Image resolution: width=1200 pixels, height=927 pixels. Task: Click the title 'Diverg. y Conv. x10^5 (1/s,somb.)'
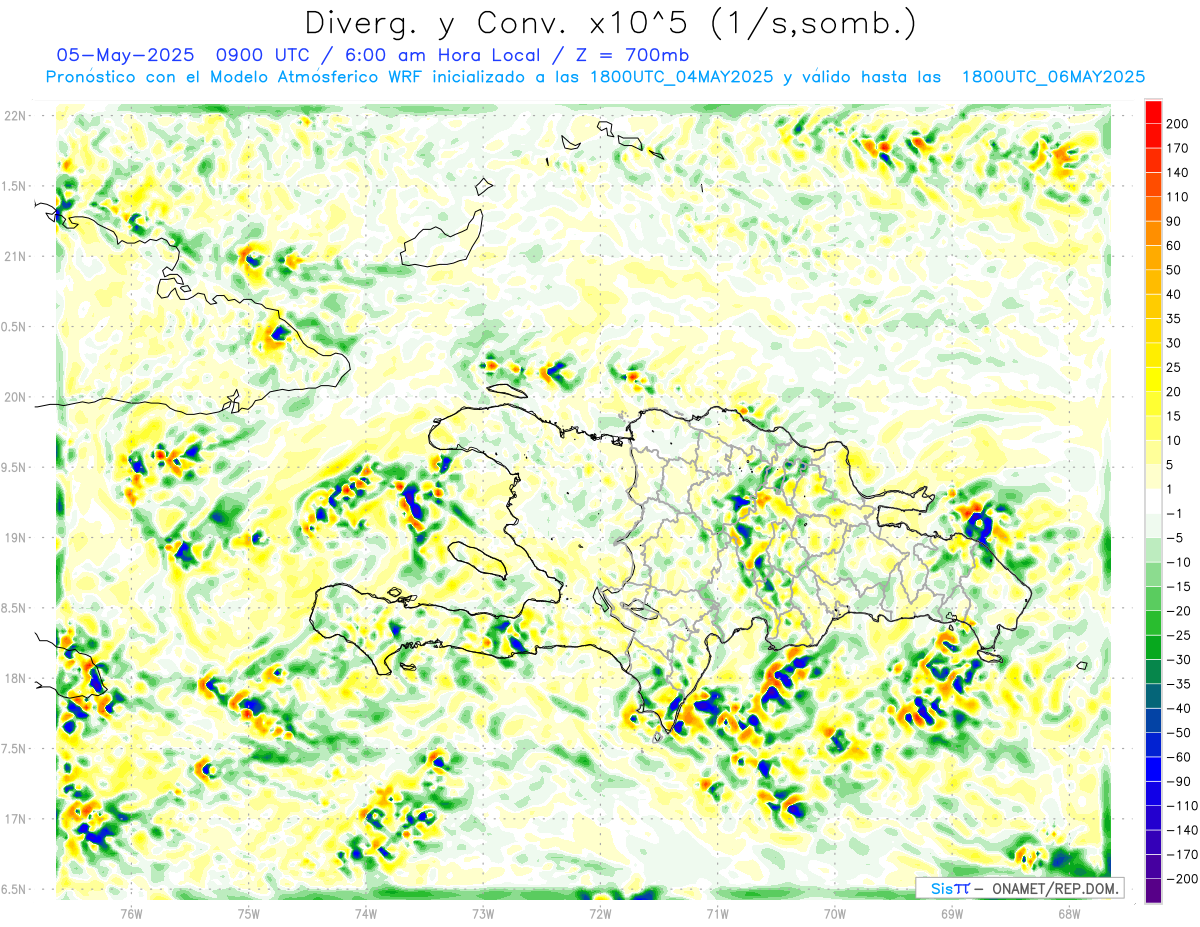click(x=610, y=22)
